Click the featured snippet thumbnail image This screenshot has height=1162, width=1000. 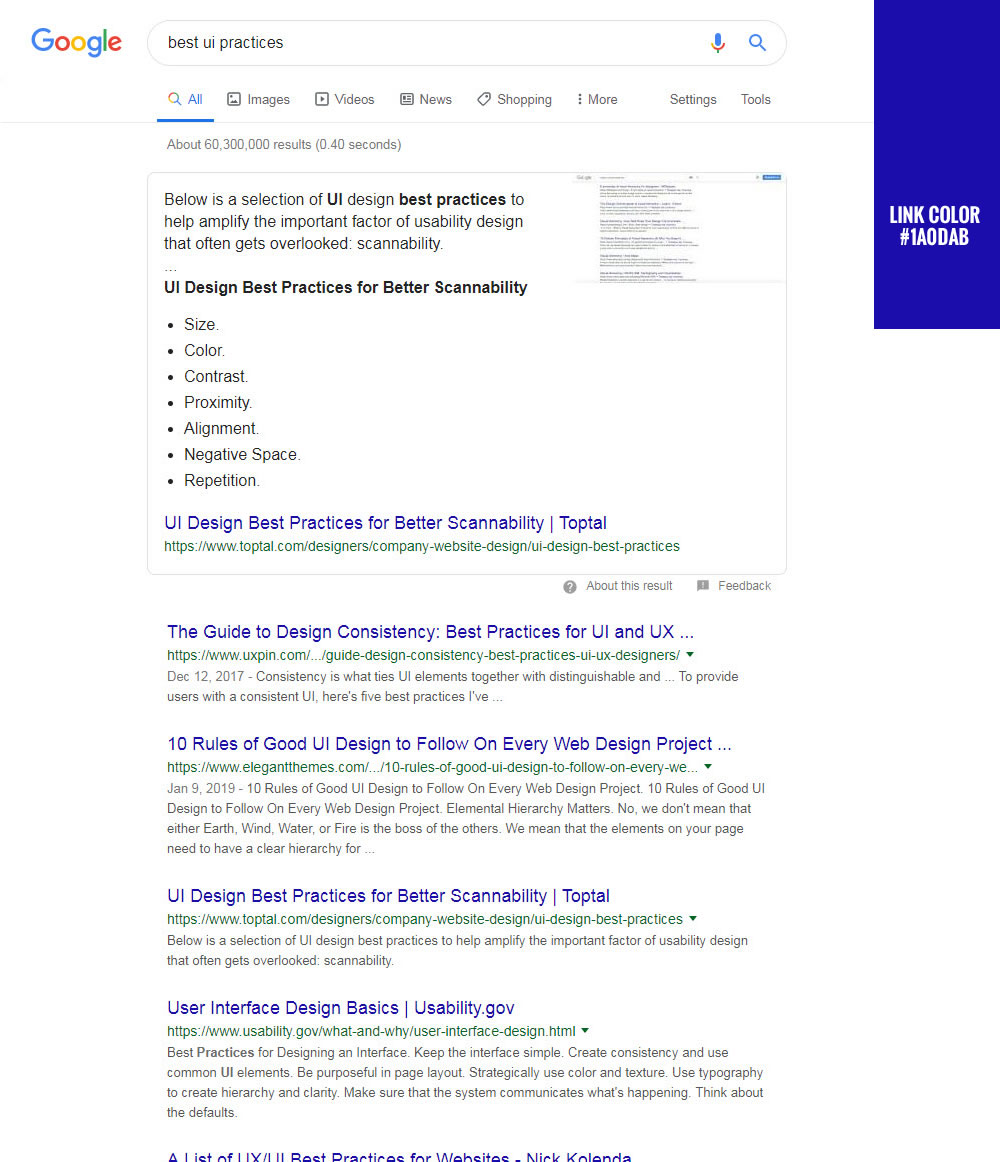[679, 228]
